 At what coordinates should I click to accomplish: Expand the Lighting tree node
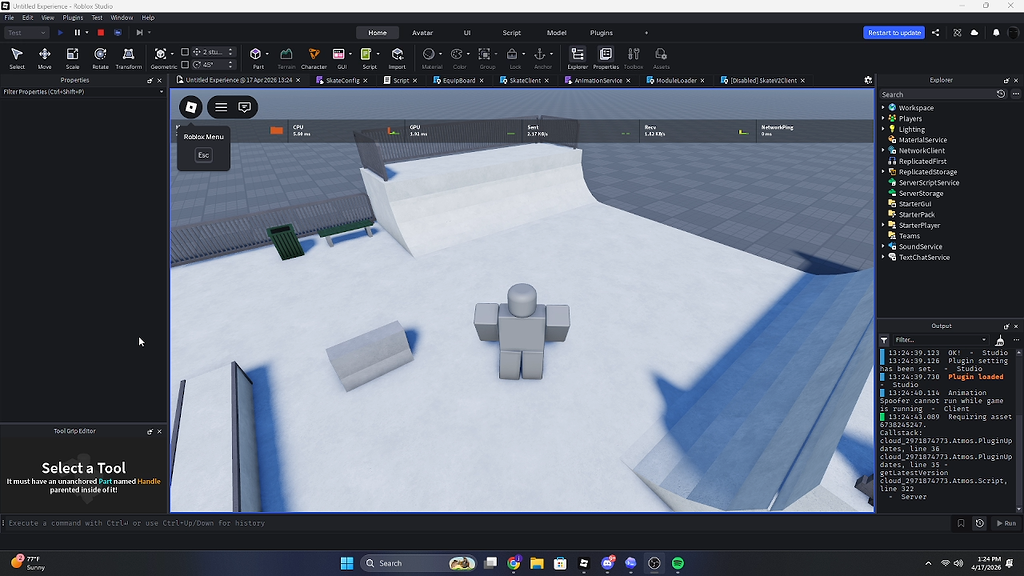pyautogui.click(x=883, y=129)
